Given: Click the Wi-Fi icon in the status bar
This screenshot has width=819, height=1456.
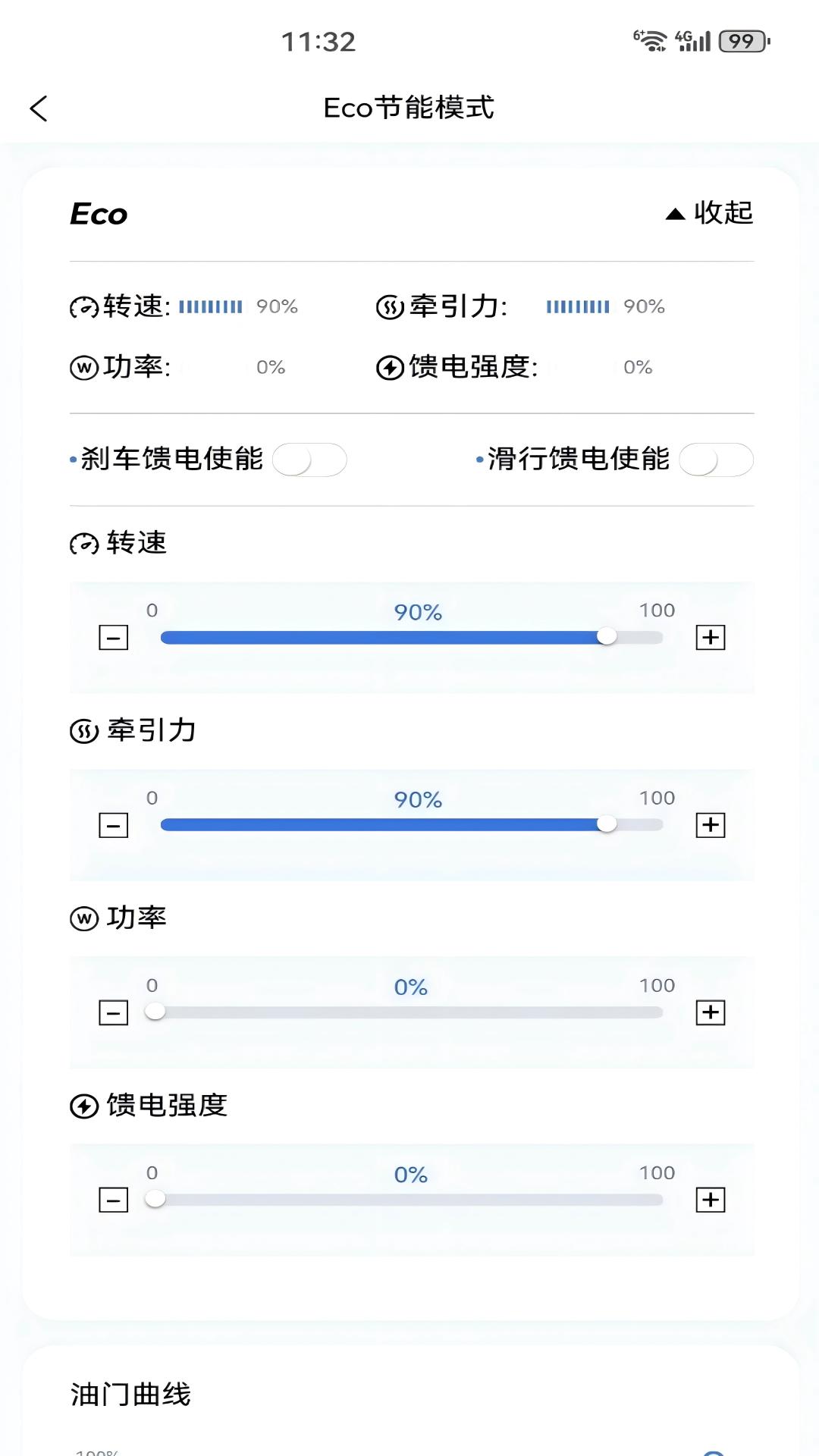Looking at the screenshot, I should [x=654, y=39].
